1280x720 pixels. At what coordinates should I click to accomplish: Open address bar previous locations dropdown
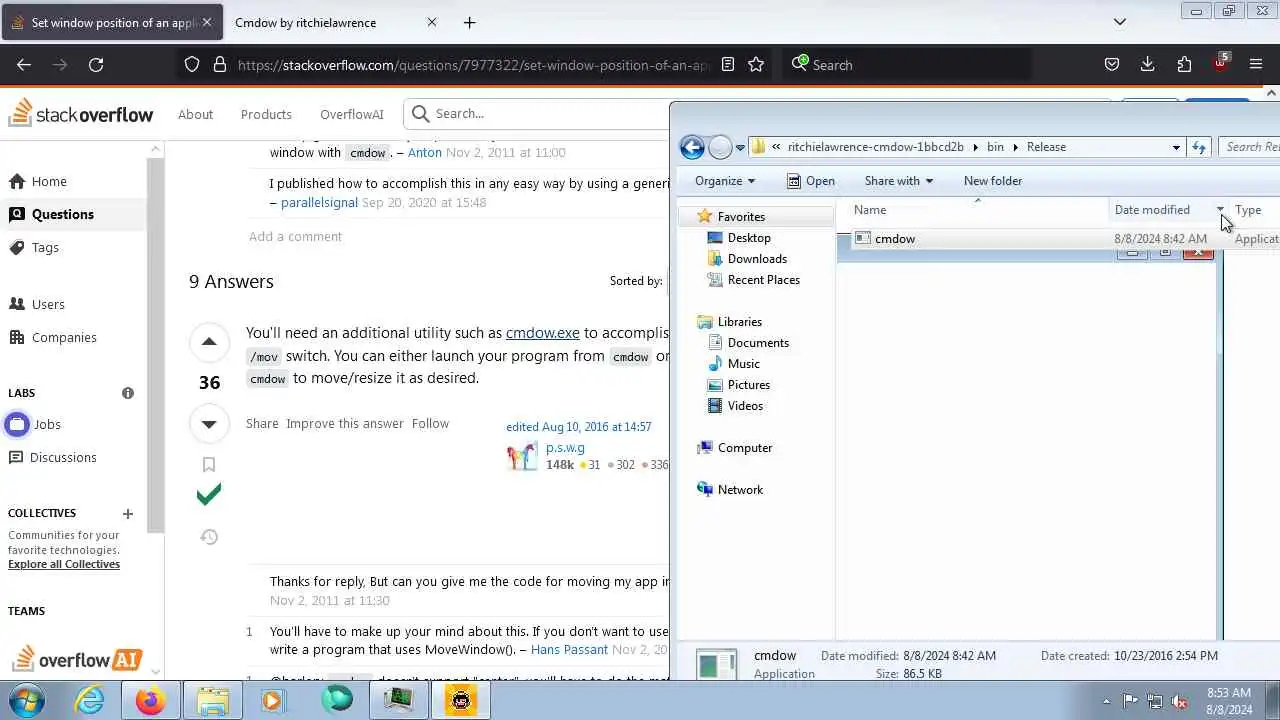point(1176,147)
